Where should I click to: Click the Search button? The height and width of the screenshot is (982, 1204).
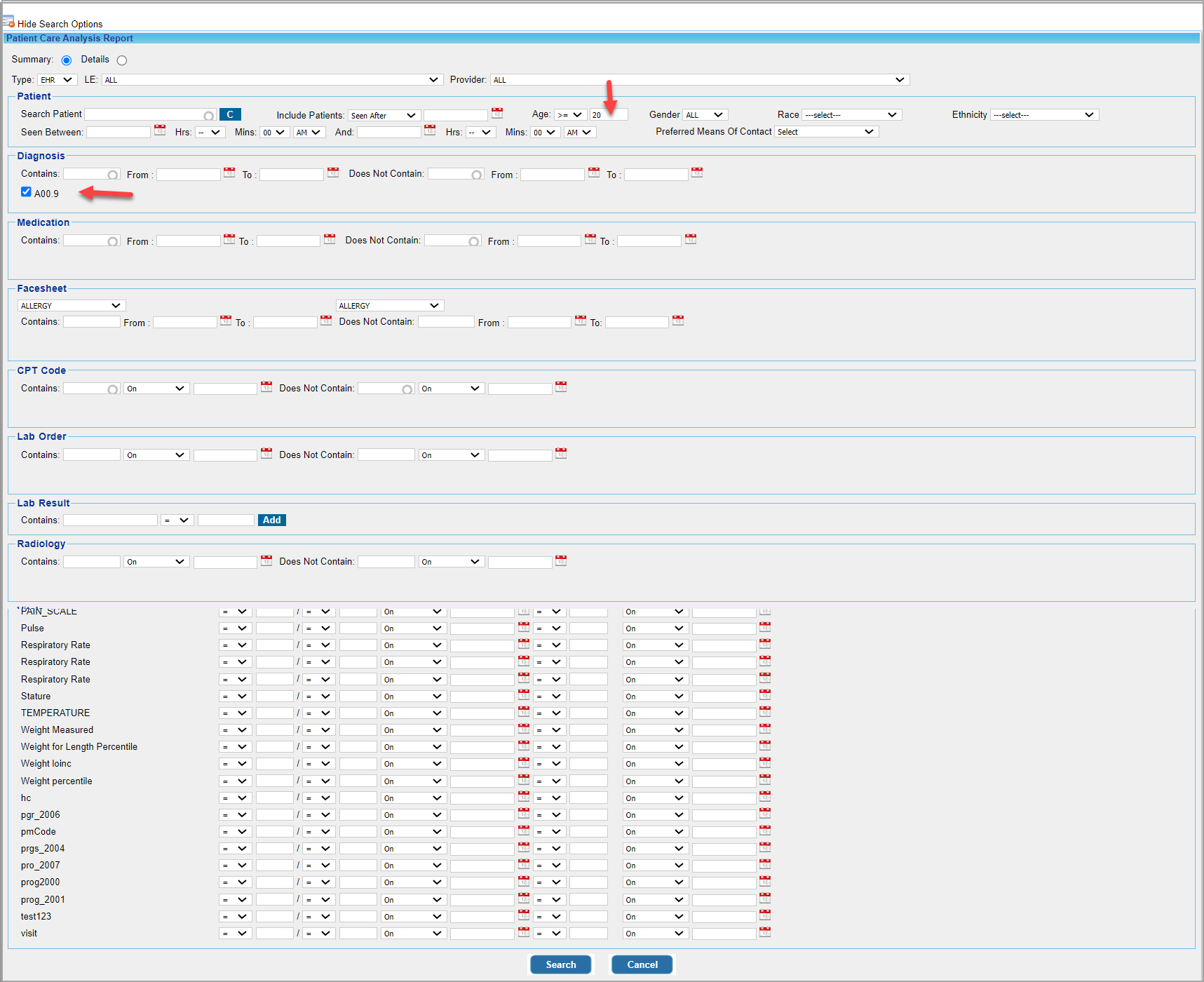560,964
